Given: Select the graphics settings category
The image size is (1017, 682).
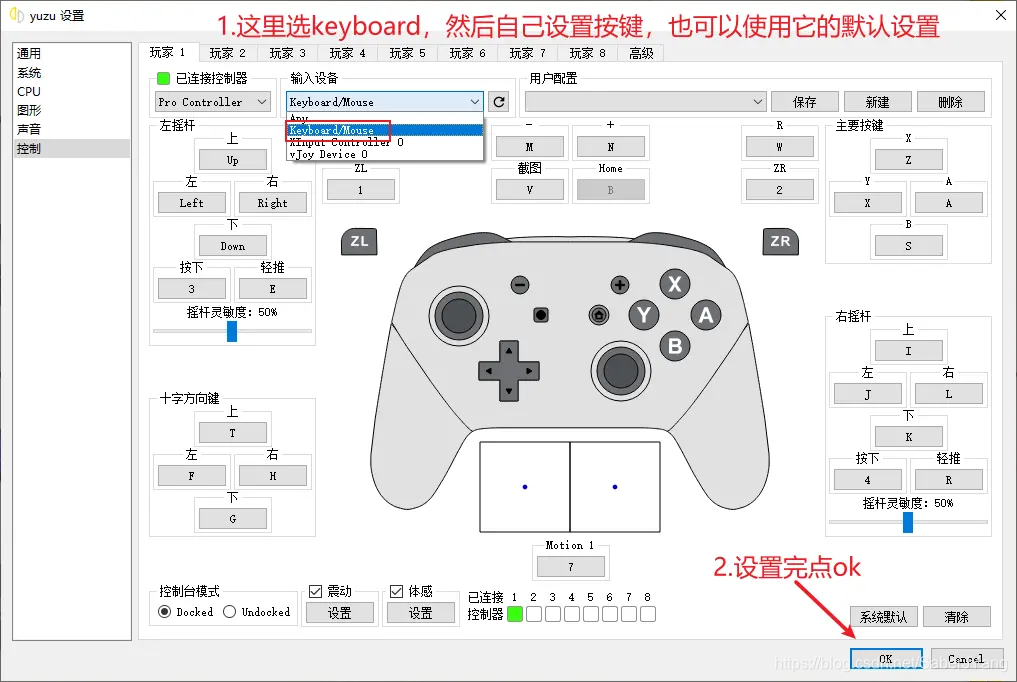Looking at the screenshot, I should [x=71, y=110].
